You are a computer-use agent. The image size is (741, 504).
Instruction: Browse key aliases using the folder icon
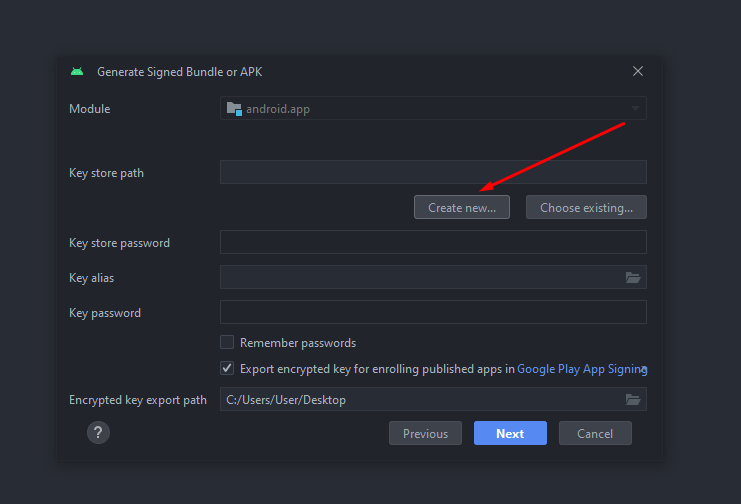click(632, 277)
